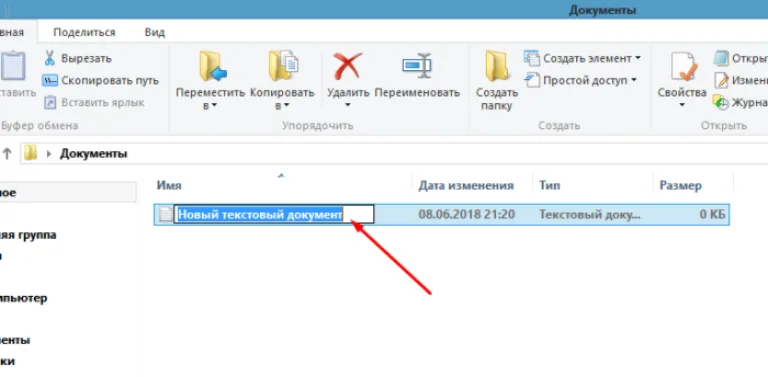Click the Rename icon
This screenshot has height=377, width=768.
(417, 66)
